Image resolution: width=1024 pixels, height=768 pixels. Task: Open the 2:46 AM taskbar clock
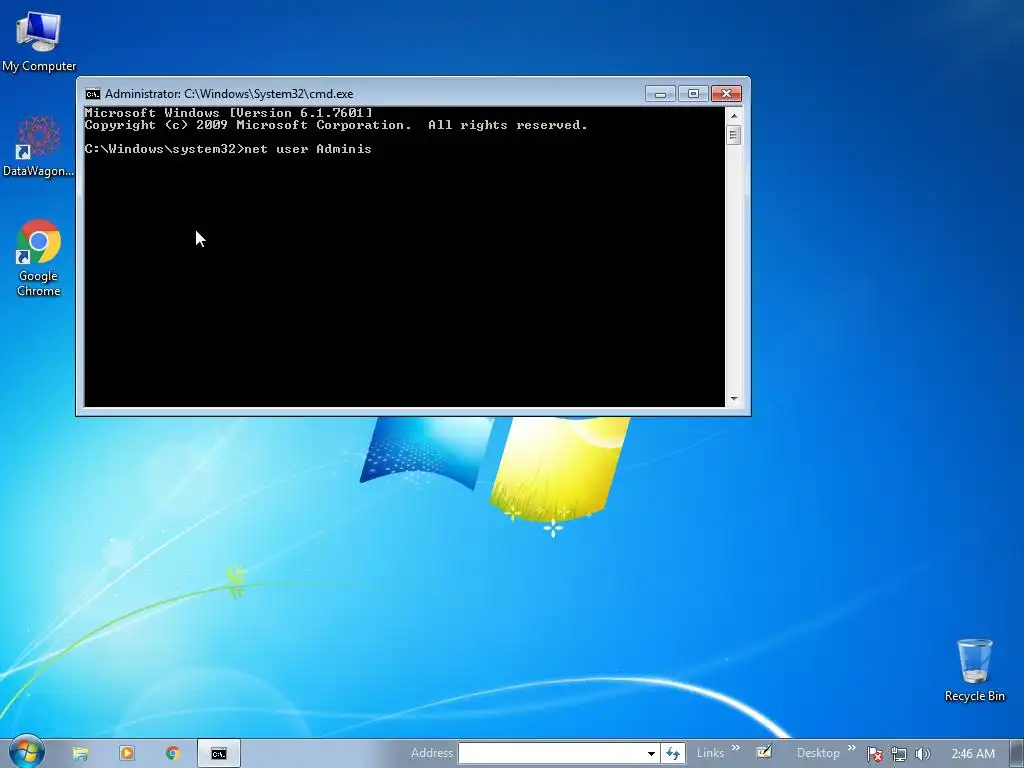pos(973,754)
